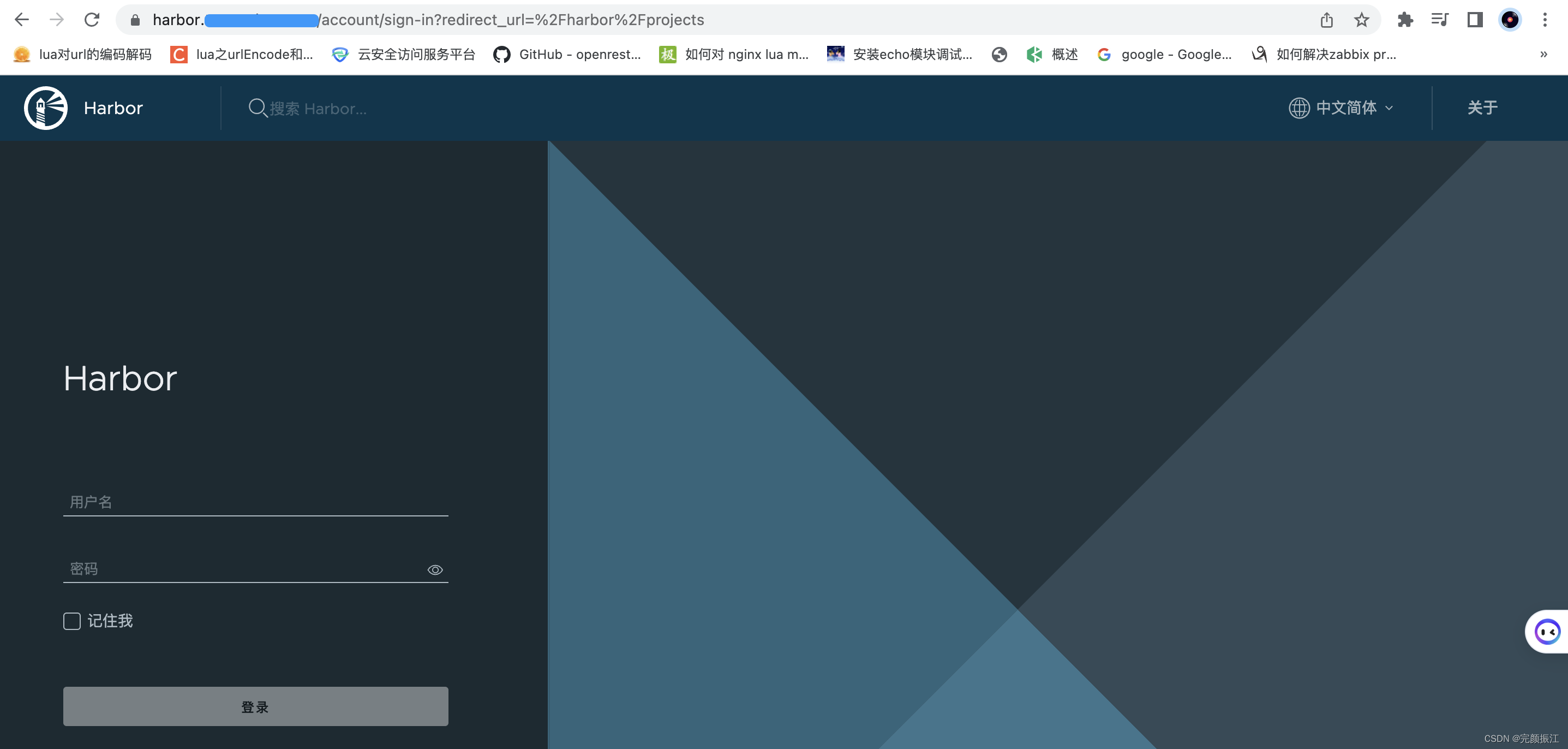Screen dimensions: 1568x749
Task: Click the 登录 button
Action: (x=256, y=706)
